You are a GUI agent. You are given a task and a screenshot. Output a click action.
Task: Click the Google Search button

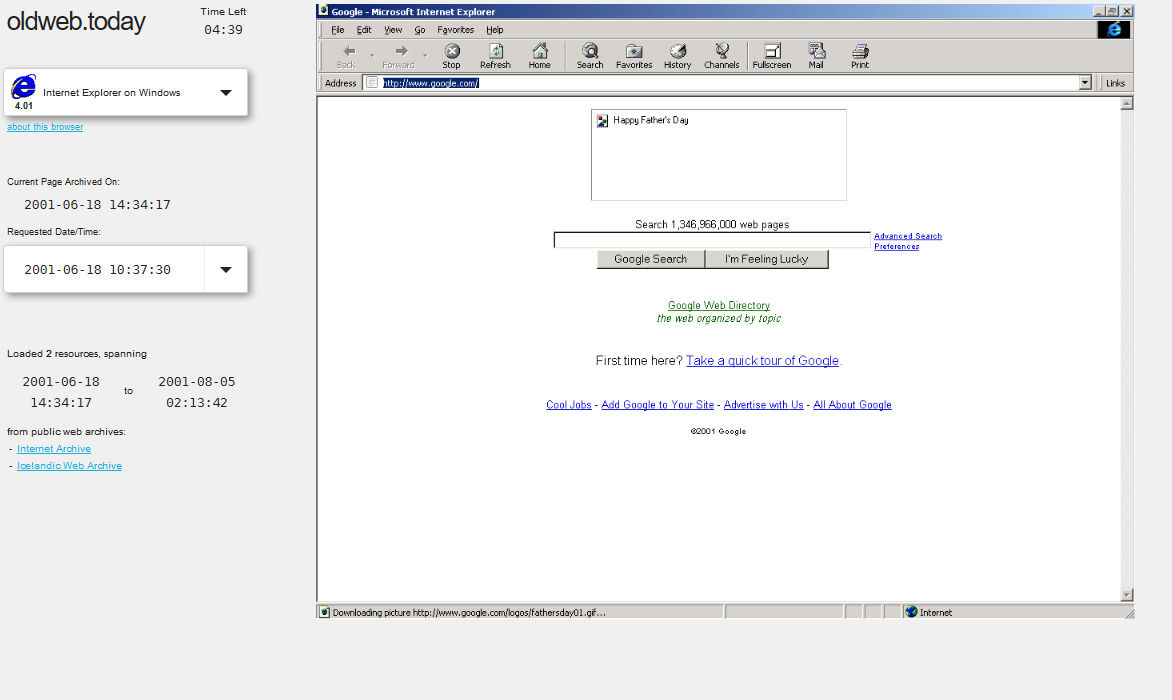click(650, 259)
